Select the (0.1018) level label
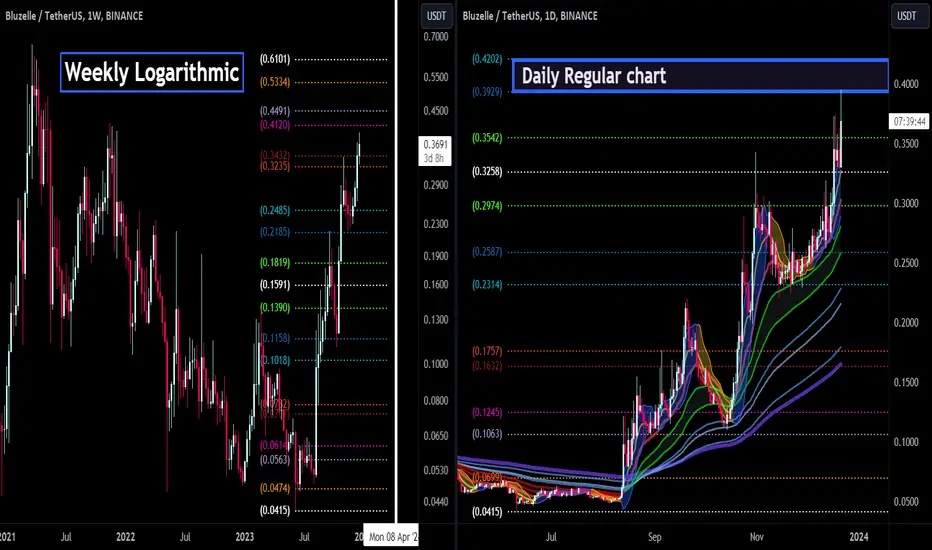The width and height of the screenshot is (932, 550). click(276, 360)
